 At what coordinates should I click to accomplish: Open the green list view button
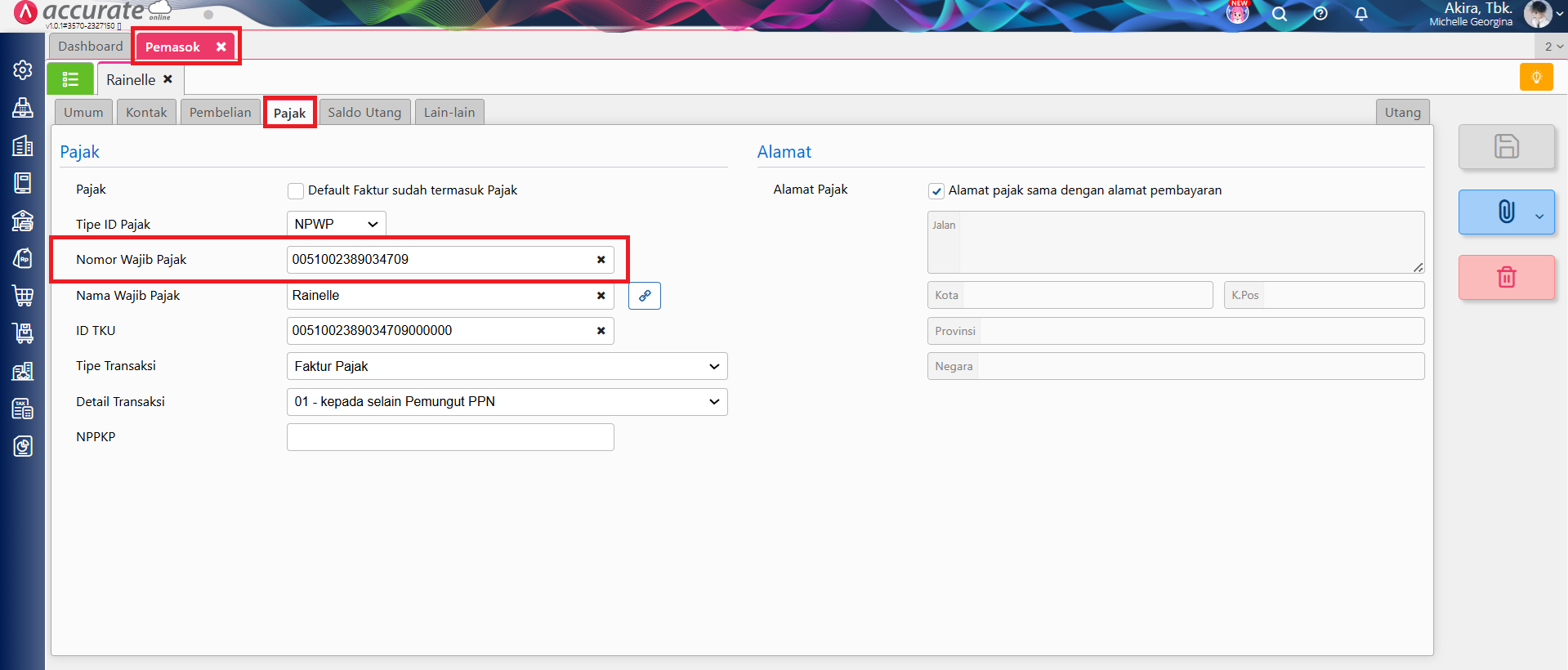(x=70, y=79)
